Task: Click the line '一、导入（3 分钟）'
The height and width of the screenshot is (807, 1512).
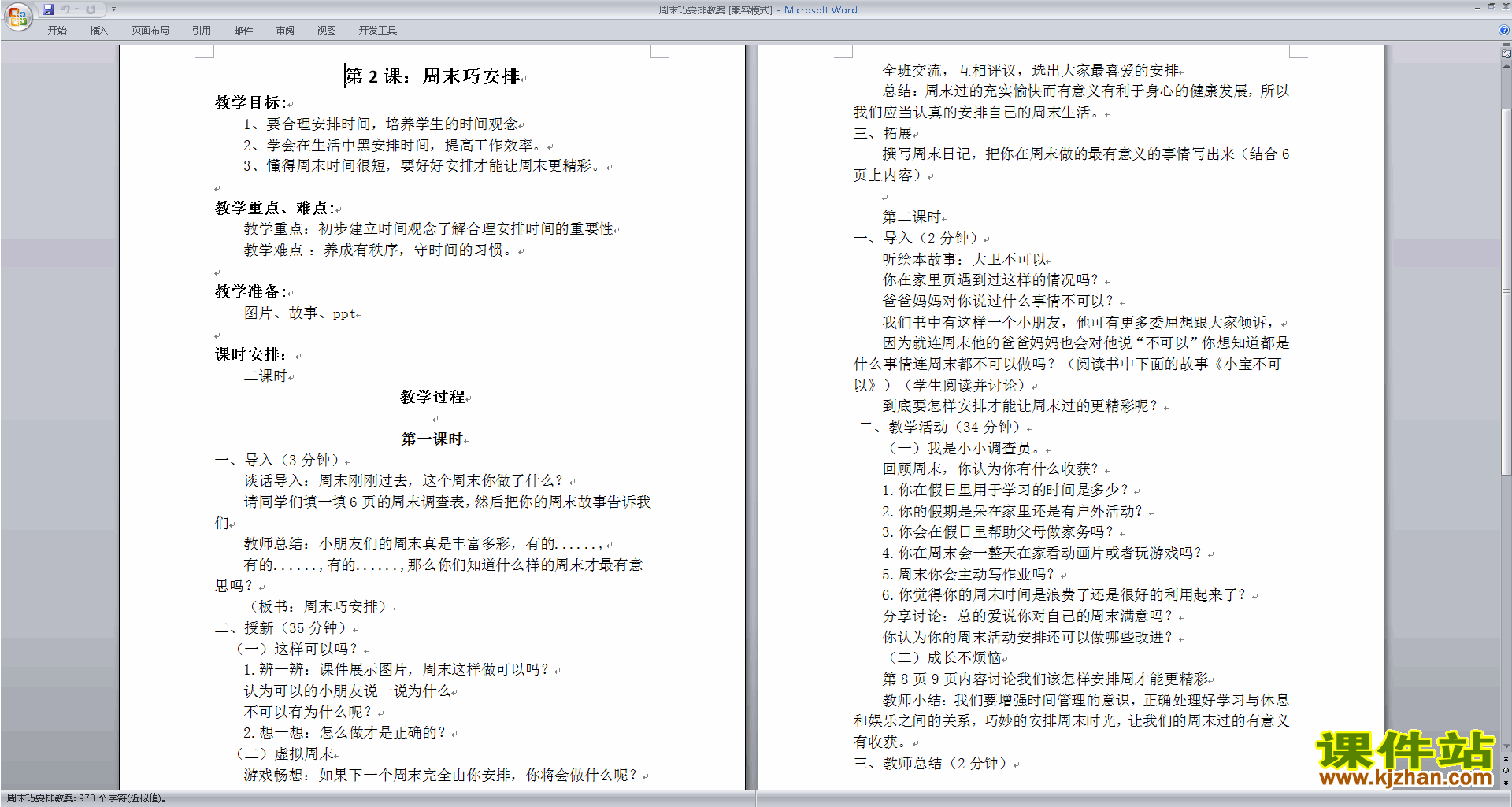Action: pos(280,460)
